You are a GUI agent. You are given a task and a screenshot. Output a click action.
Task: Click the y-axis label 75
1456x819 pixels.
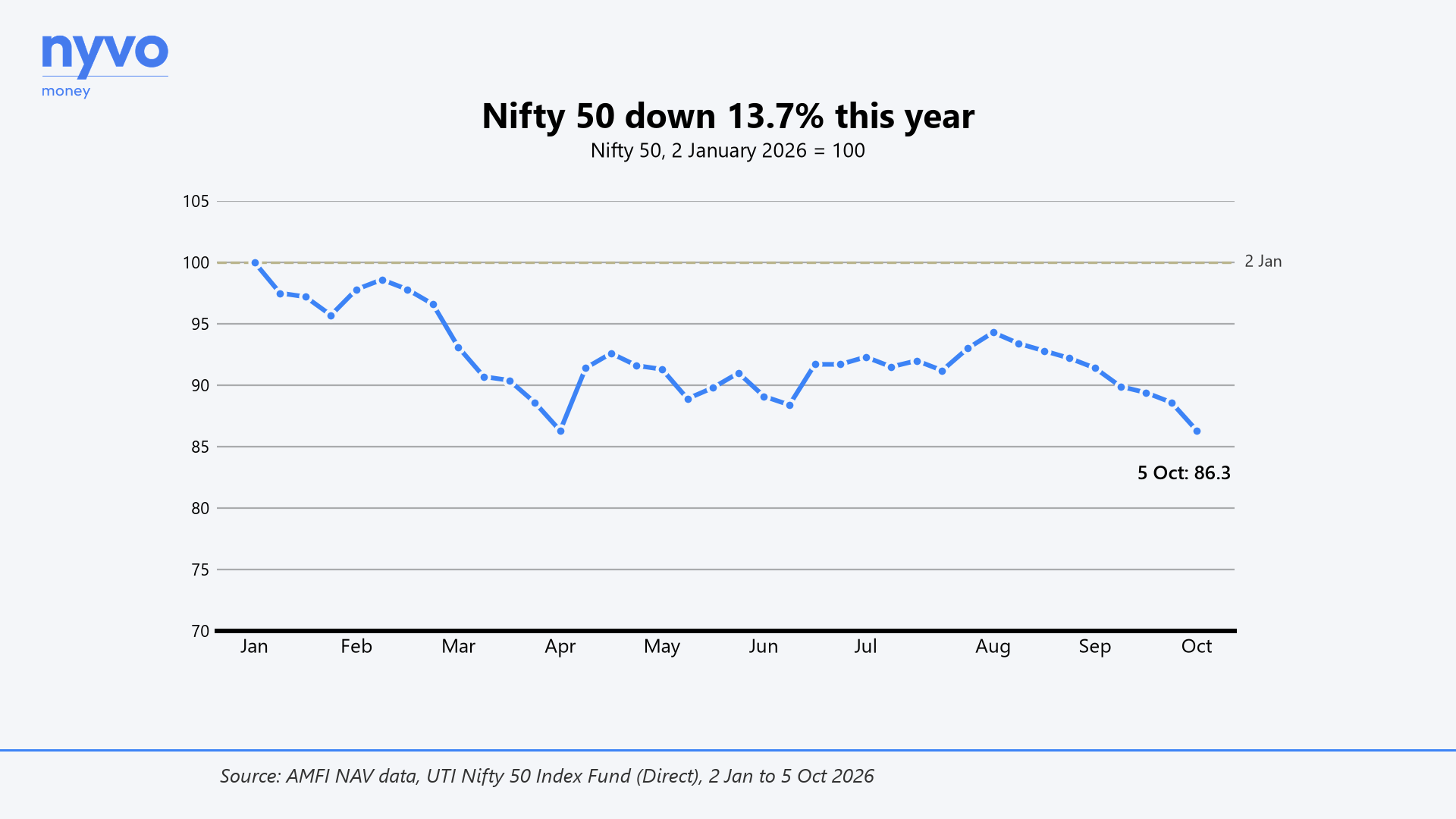pos(200,570)
